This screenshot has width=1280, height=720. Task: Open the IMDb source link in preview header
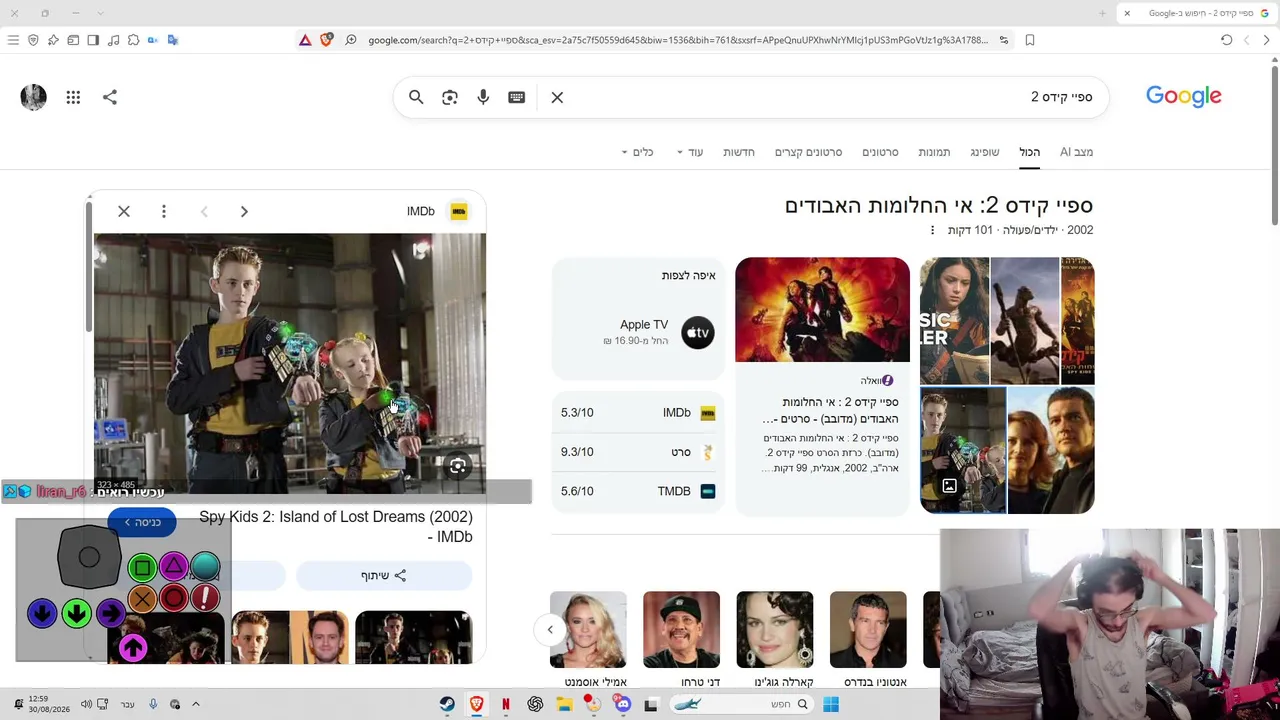437,211
